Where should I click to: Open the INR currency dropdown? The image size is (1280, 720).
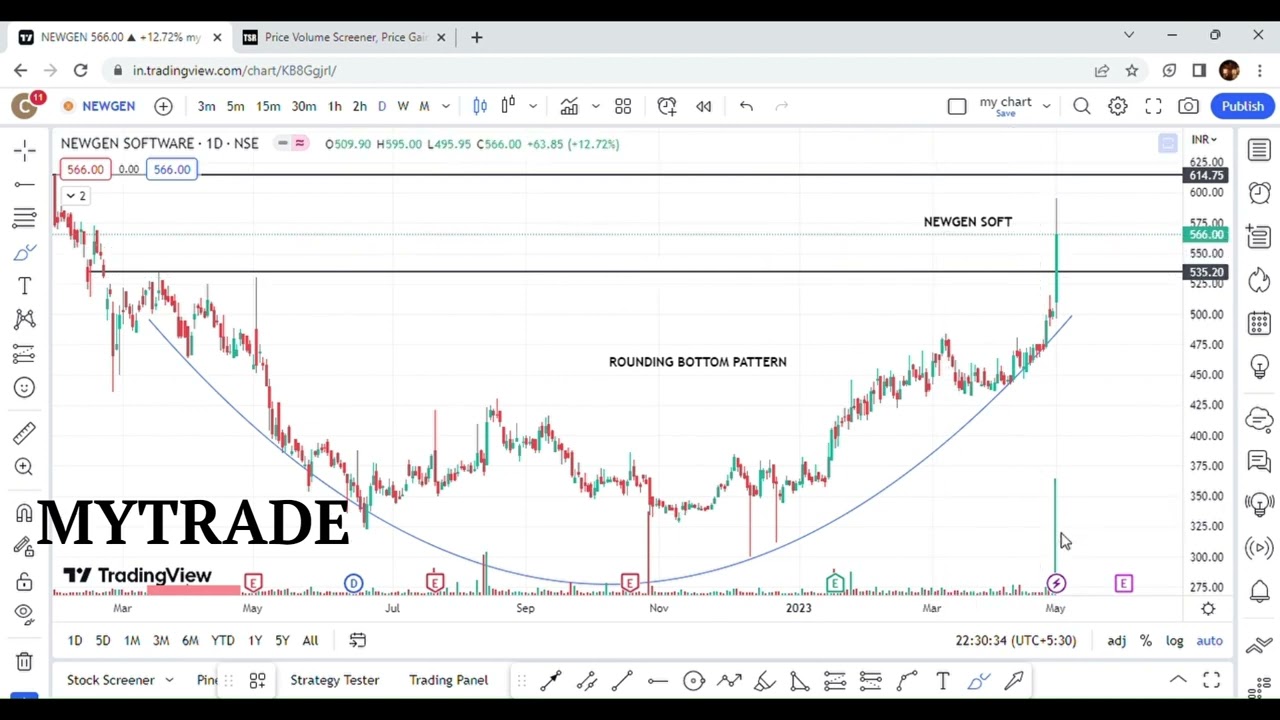point(1204,139)
